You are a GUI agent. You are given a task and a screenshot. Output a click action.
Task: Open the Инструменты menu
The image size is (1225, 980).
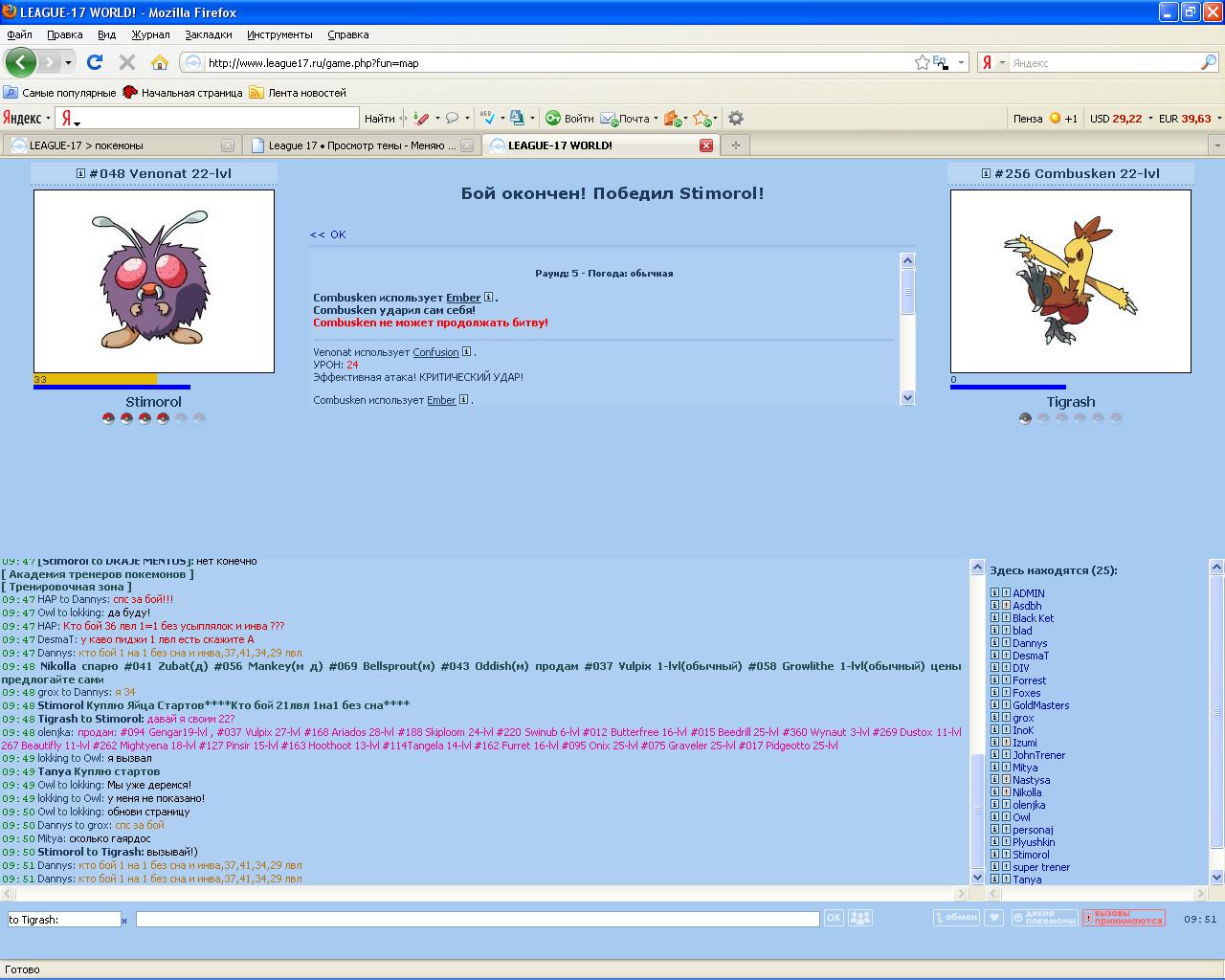pyautogui.click(x=279, y=34)
